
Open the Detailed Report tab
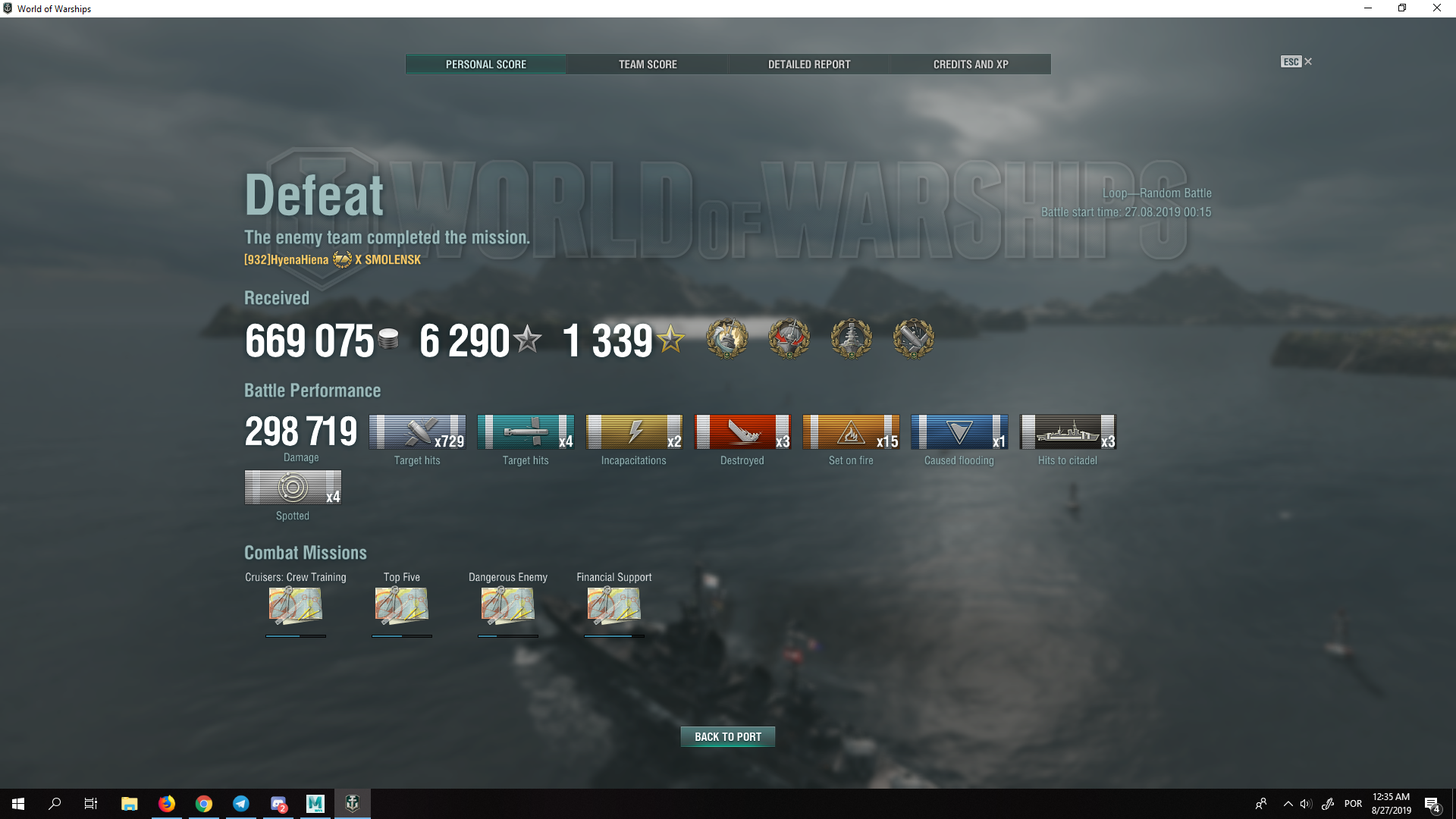click(x=809, y=64)
